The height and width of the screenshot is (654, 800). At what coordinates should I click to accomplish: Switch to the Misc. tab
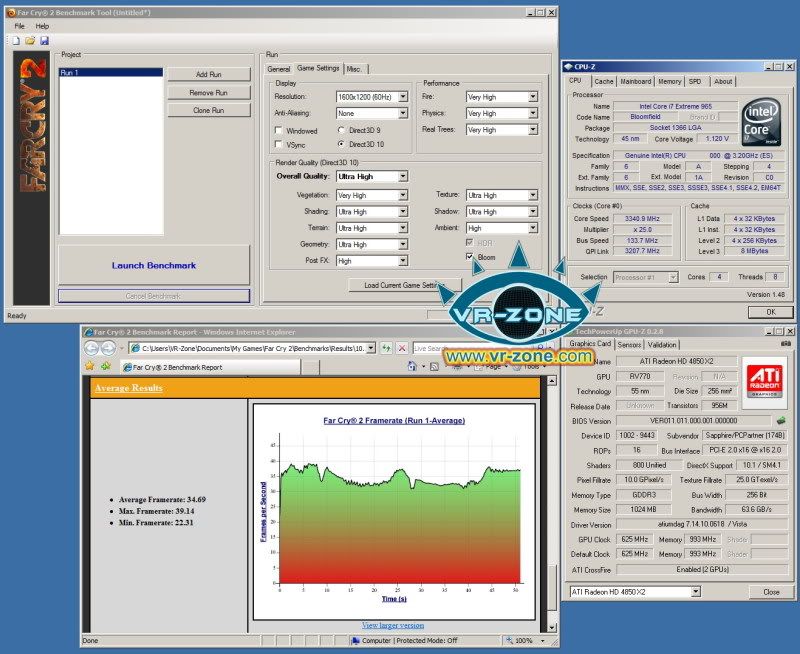354,69
